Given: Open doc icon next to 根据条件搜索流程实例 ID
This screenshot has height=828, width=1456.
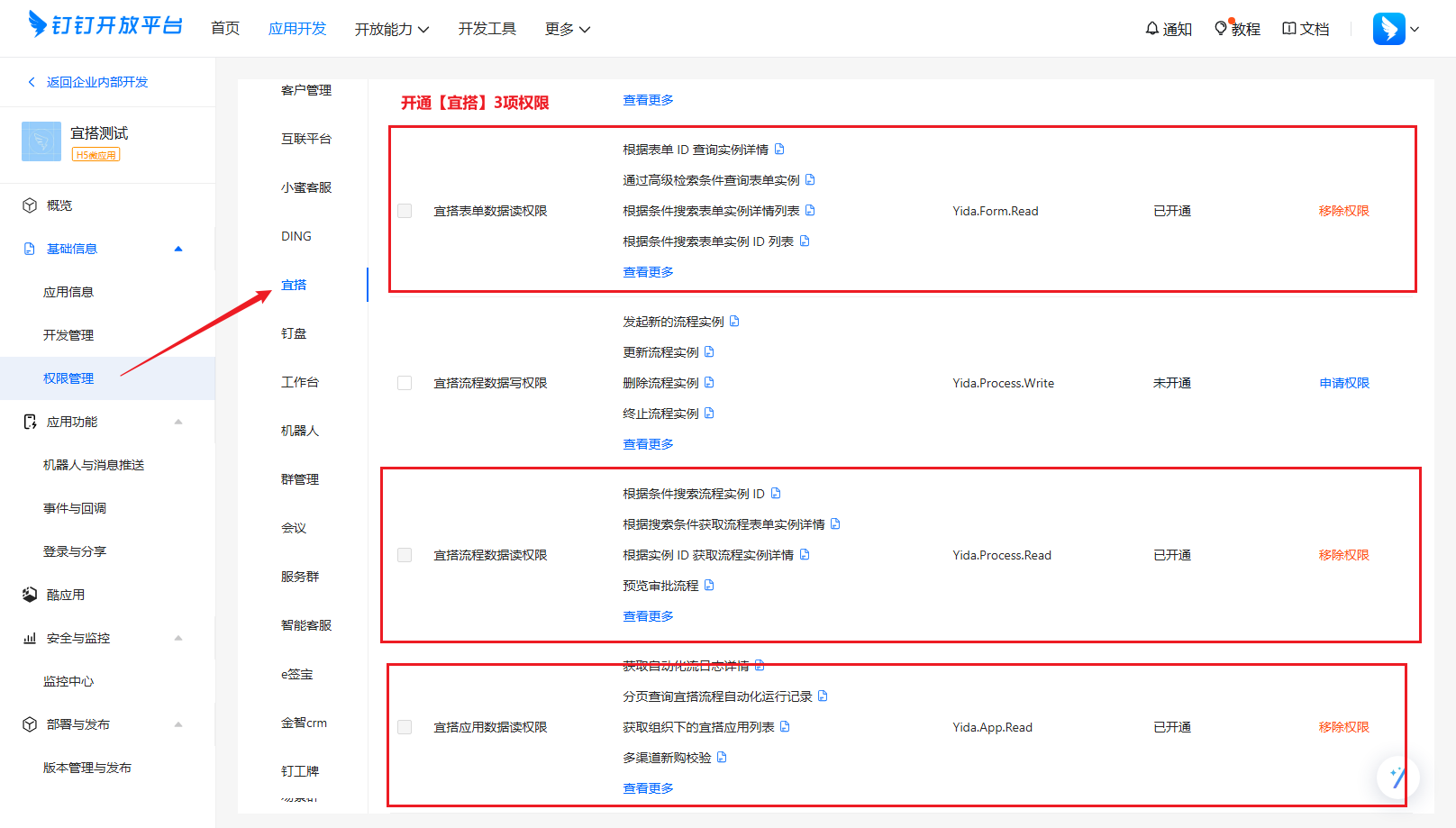Looking at the screenshot, I should pos(776,494).
